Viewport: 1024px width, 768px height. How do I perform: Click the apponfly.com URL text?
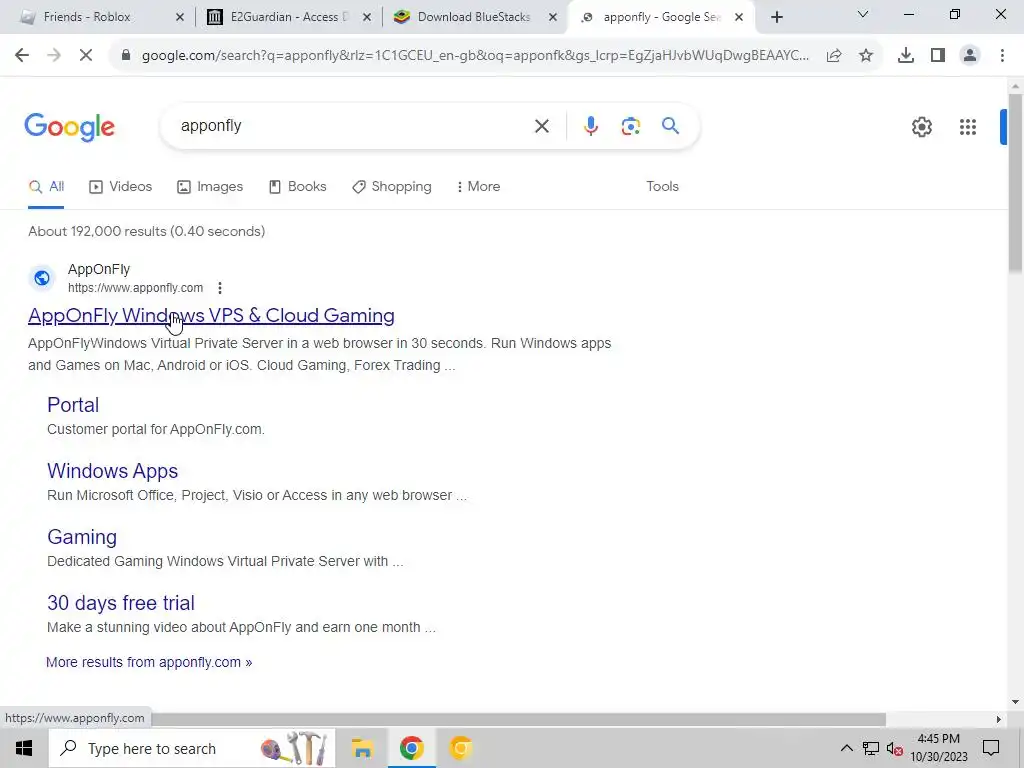point(135,288)
